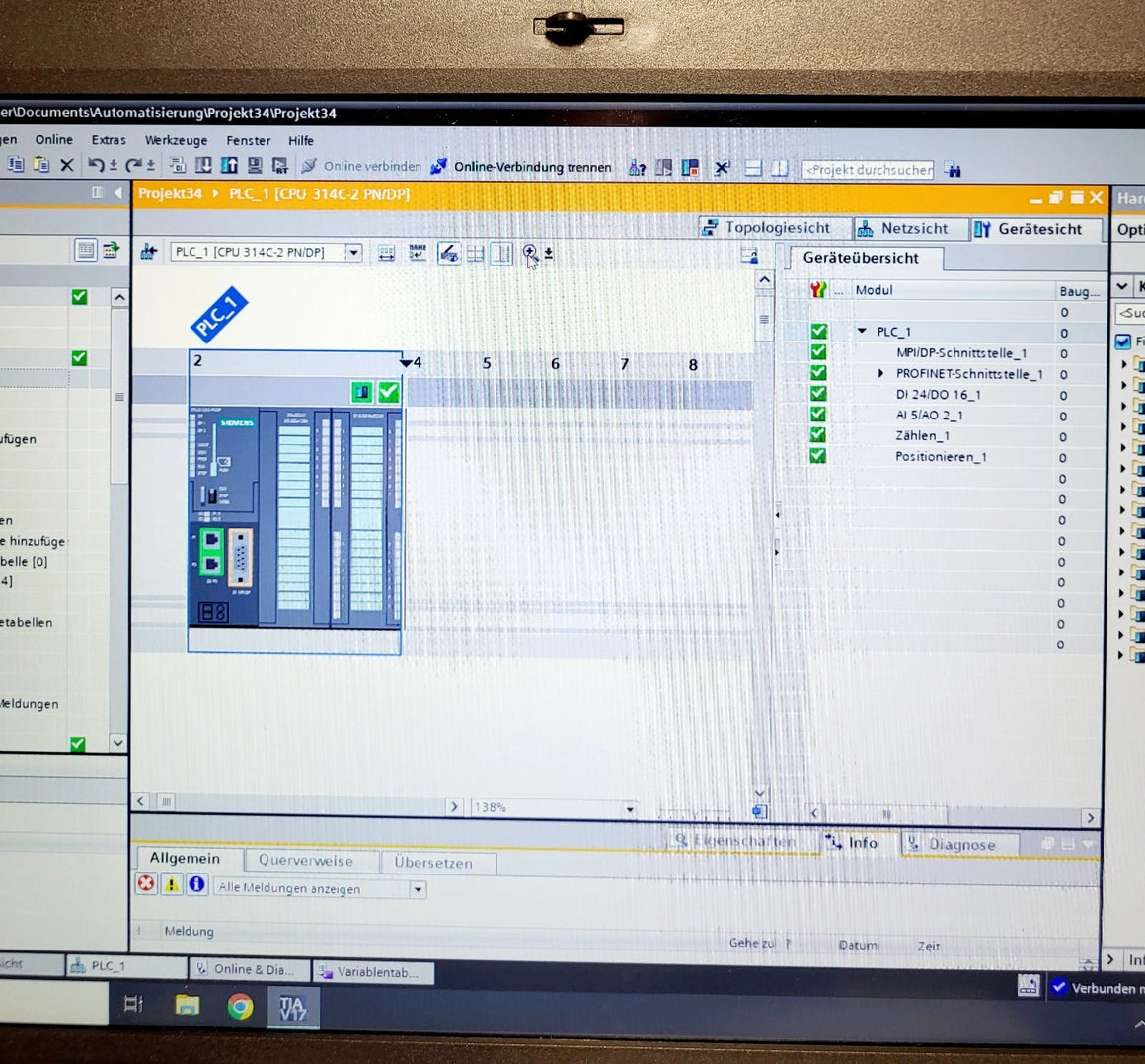Image resolution: width=1145 pixels, height=1064 pixels.
Task: Open the Extras menu
Action: click(108, 140)
